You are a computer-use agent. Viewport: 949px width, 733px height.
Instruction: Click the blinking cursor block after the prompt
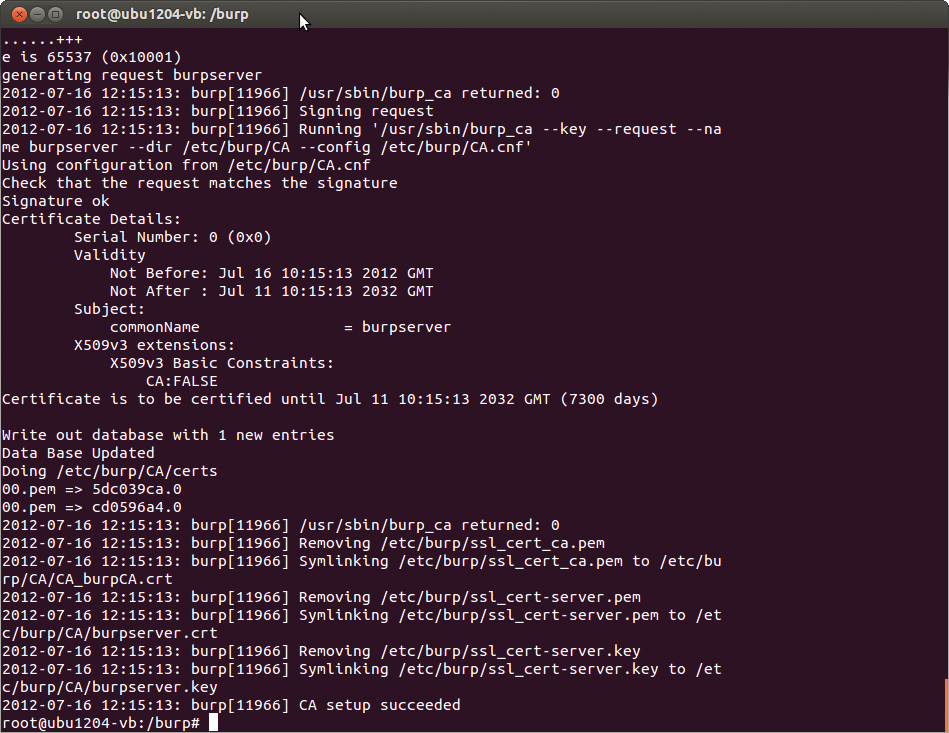[213, 722]
